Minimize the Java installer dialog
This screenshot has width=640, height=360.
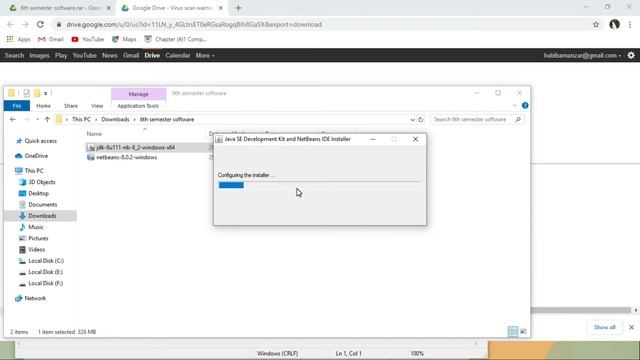tap(373, 139)
